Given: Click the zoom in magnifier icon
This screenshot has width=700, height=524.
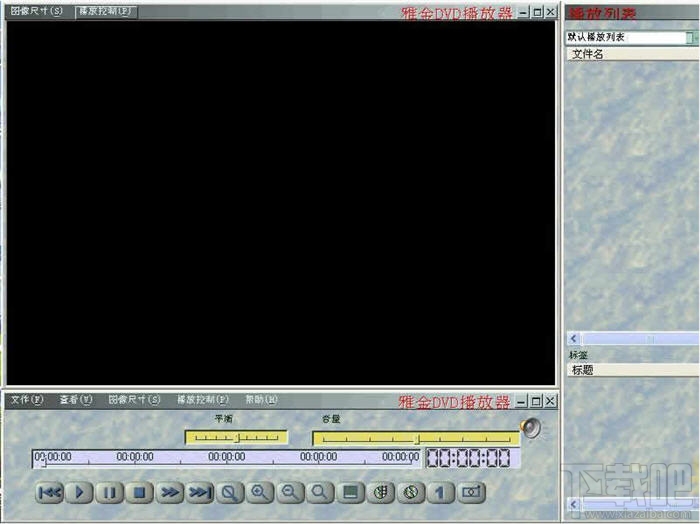Looking at the screenshot, I should coord(260,492).
